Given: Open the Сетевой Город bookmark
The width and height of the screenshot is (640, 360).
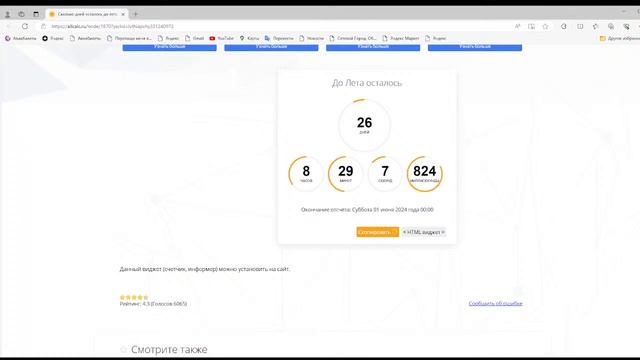Looking at the screenshot, I should [353, 38].
